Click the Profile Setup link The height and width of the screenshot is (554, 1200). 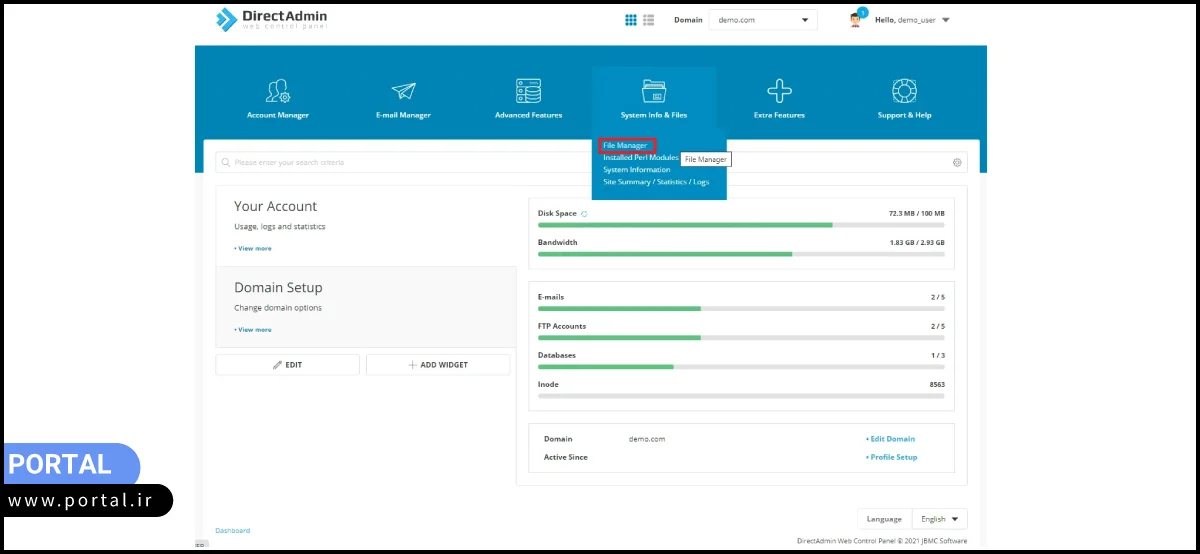[891, 457]
